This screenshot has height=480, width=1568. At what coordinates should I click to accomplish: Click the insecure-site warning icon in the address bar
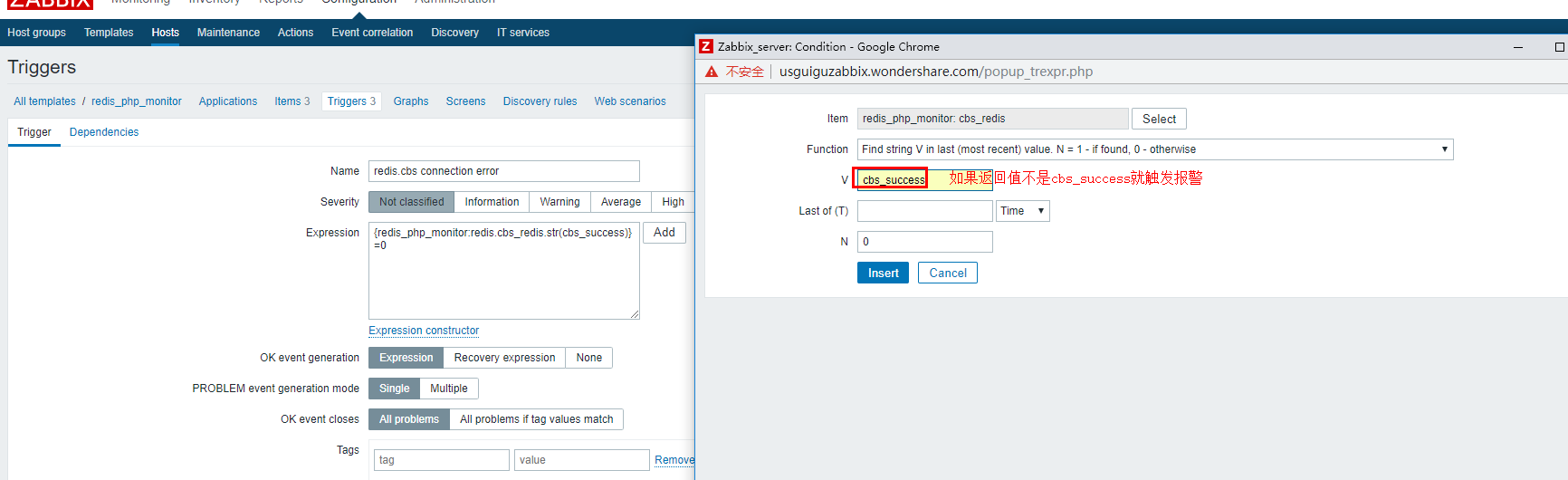712,72
